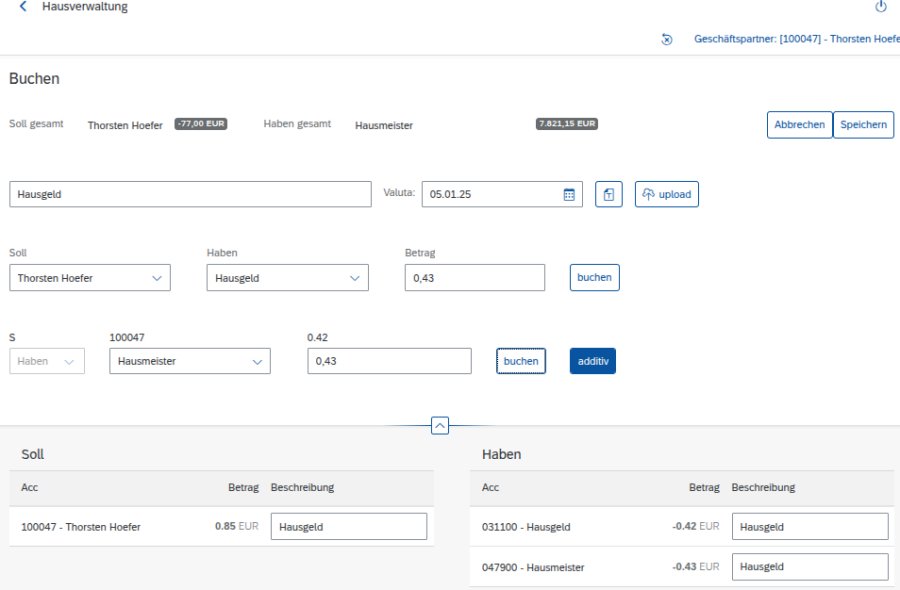Click the first buchen button beside Betrag

[594, 277]
